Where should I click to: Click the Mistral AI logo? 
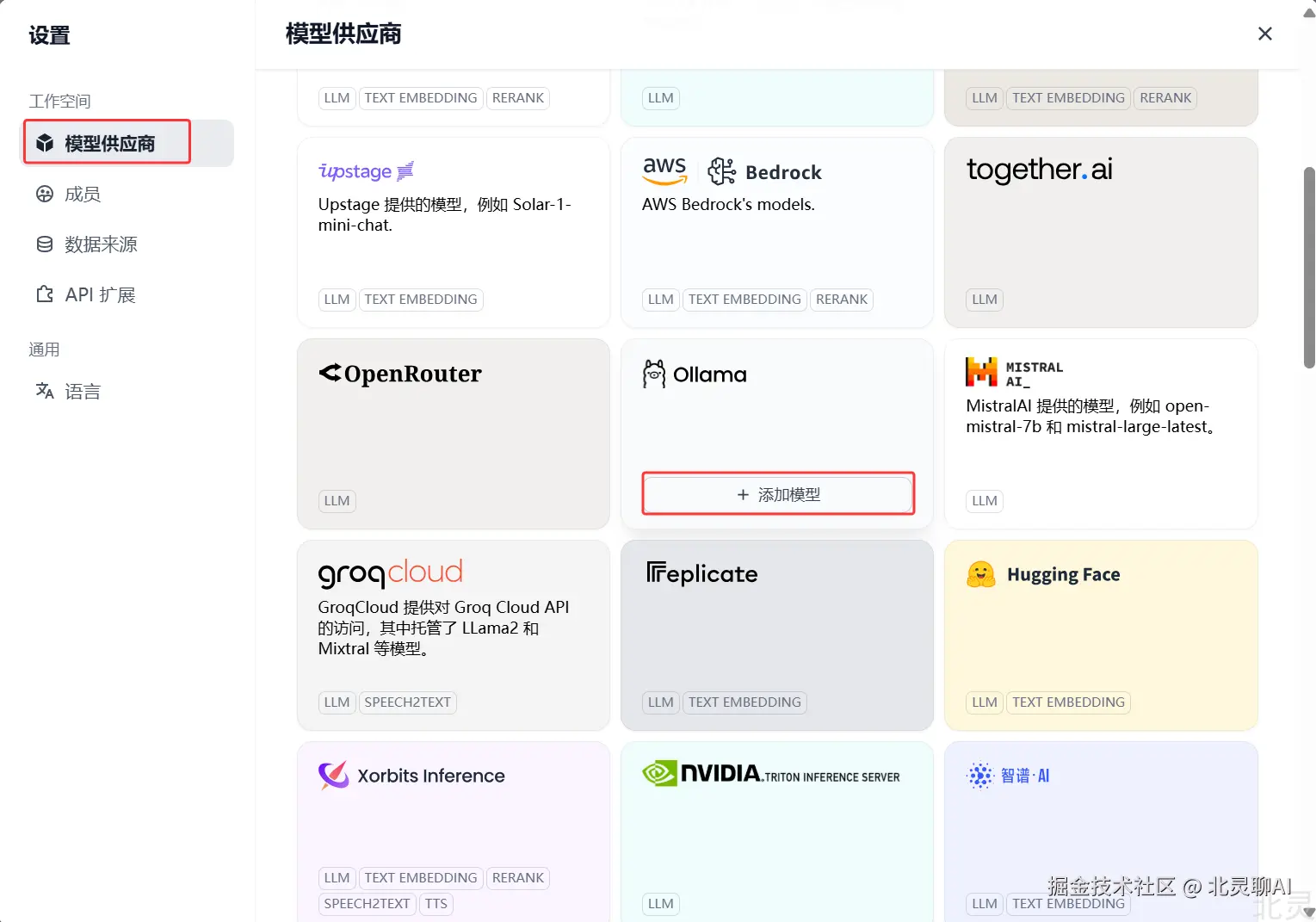1015,373
